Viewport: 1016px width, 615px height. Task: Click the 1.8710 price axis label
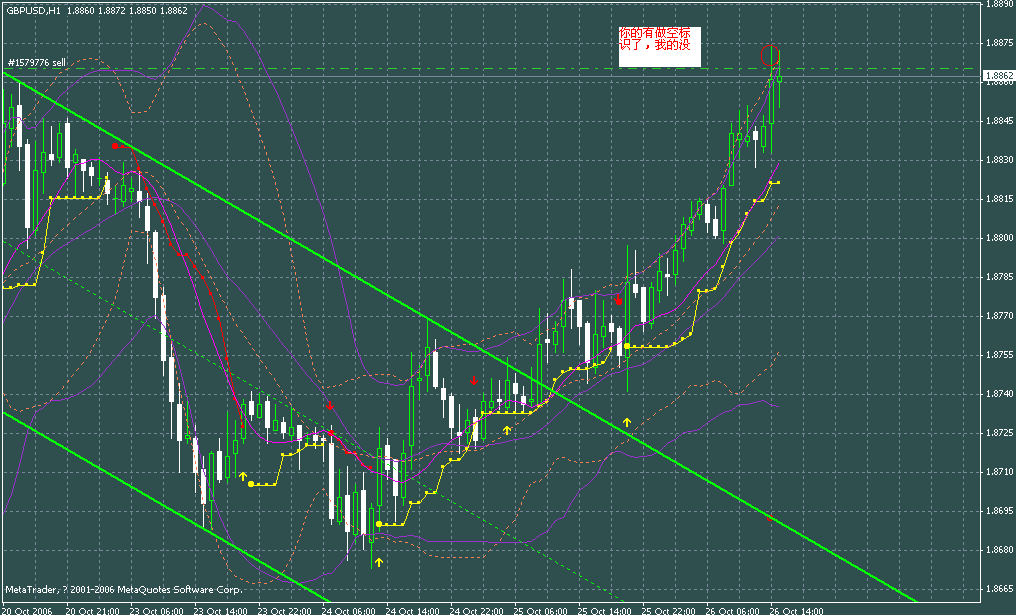pos(999,472)
